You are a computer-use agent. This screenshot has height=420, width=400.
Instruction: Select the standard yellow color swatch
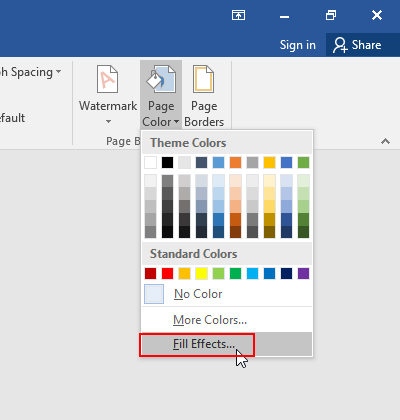[x=201, y=274]
